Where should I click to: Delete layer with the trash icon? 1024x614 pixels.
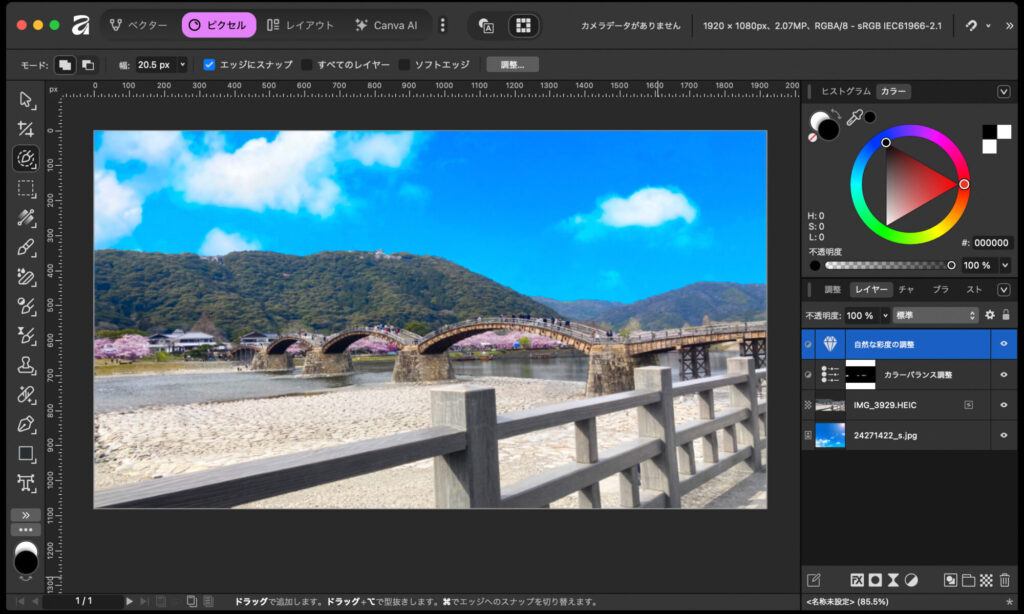tap(1005, 580)
